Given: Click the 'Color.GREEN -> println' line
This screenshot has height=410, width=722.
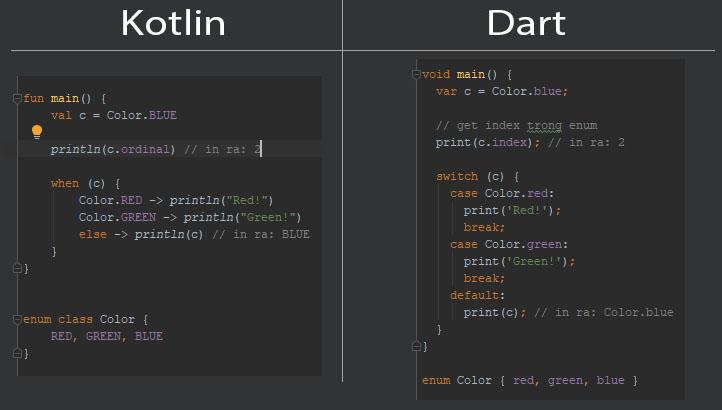Looking at the screenshot, I should [190, 217].
